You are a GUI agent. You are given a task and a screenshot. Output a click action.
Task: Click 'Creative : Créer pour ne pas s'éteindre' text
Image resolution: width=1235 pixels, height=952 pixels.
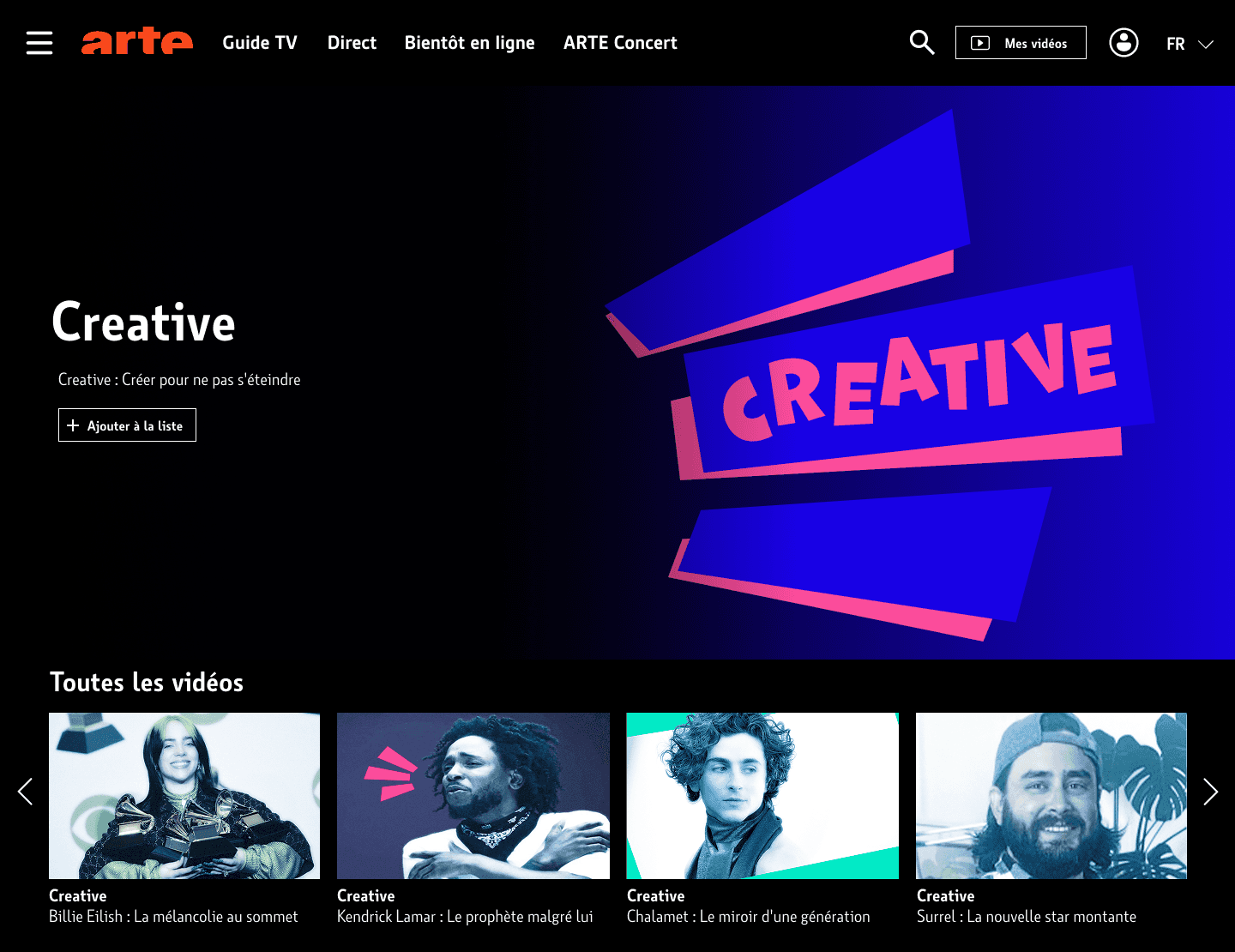(179, 380)
